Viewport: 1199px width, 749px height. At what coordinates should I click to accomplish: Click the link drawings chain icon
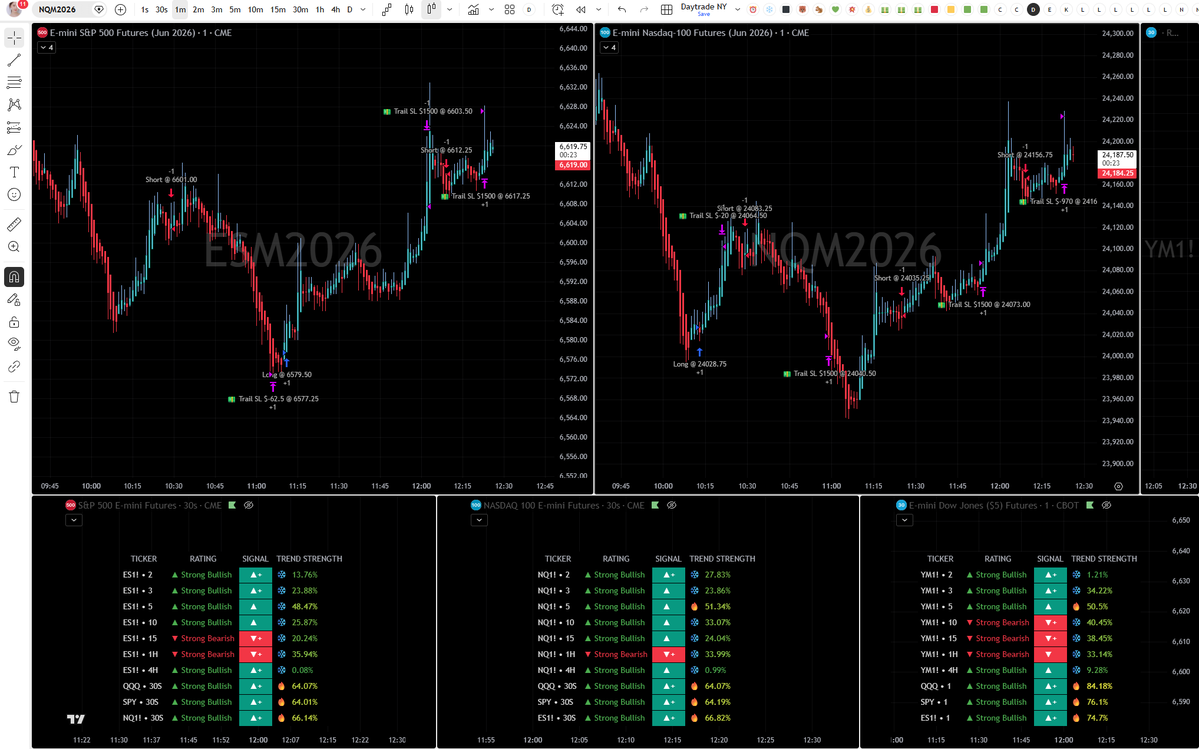click(14, 367)
